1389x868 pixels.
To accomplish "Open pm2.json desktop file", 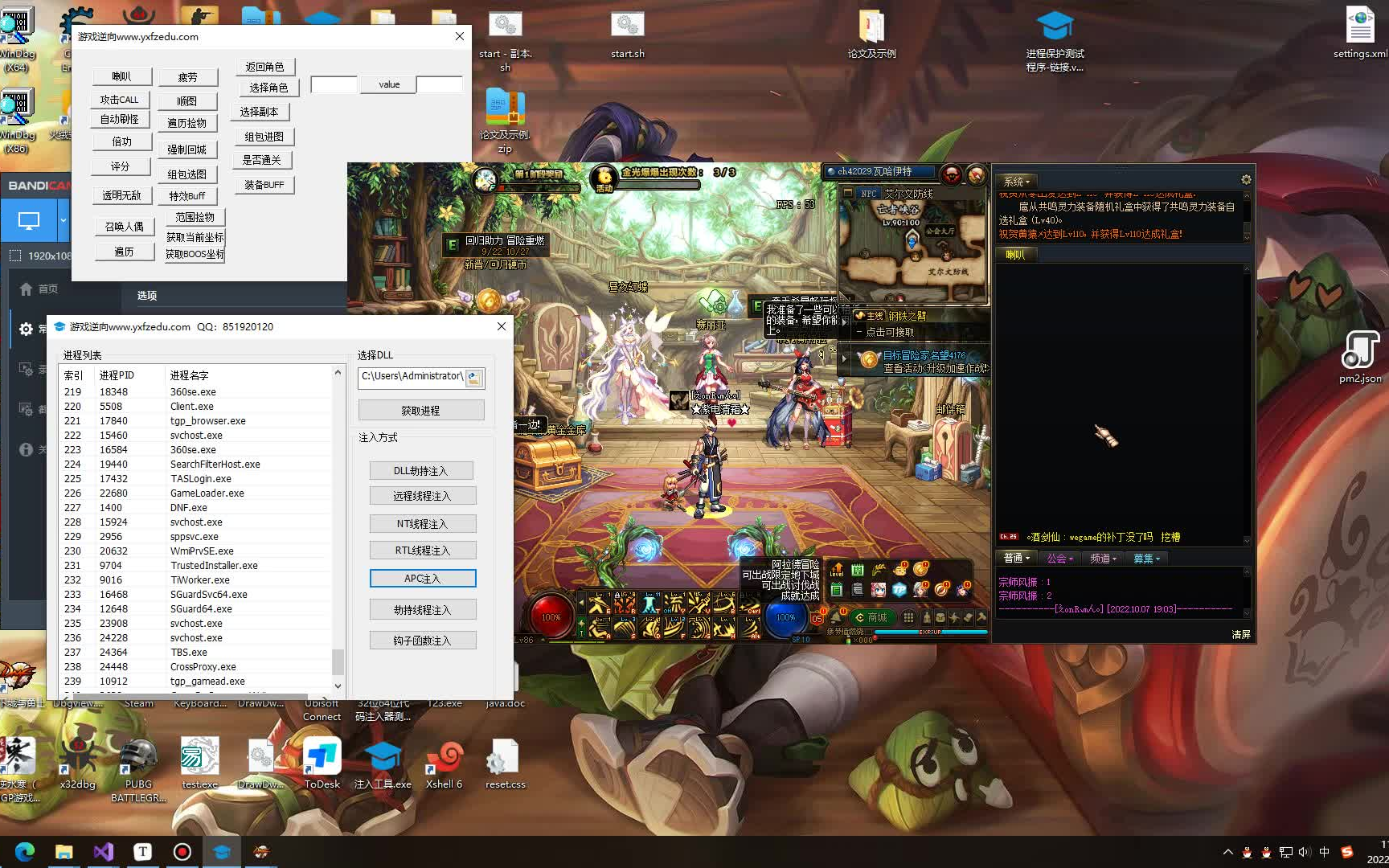I will point(1360,357).
